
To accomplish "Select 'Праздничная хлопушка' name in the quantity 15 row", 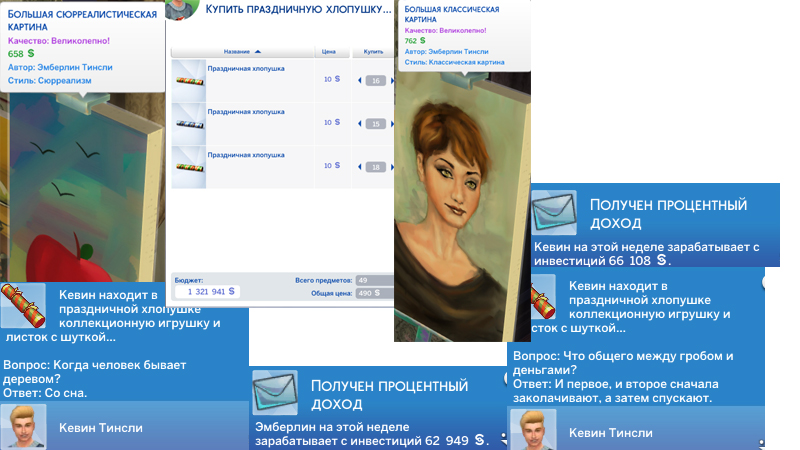I will [246, 112].
